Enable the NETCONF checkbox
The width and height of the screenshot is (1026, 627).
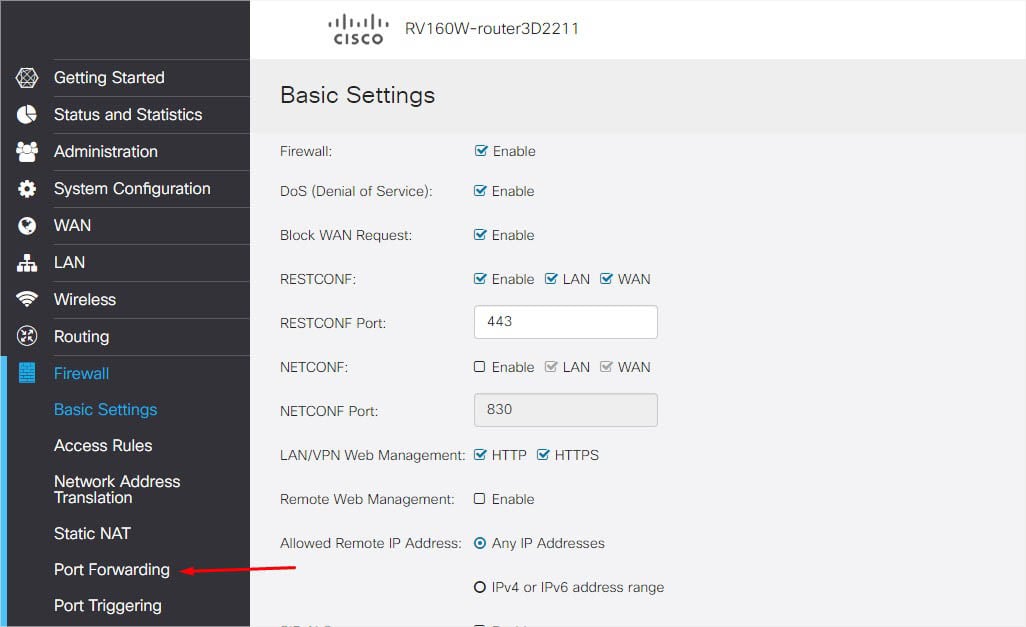(480, 367)
